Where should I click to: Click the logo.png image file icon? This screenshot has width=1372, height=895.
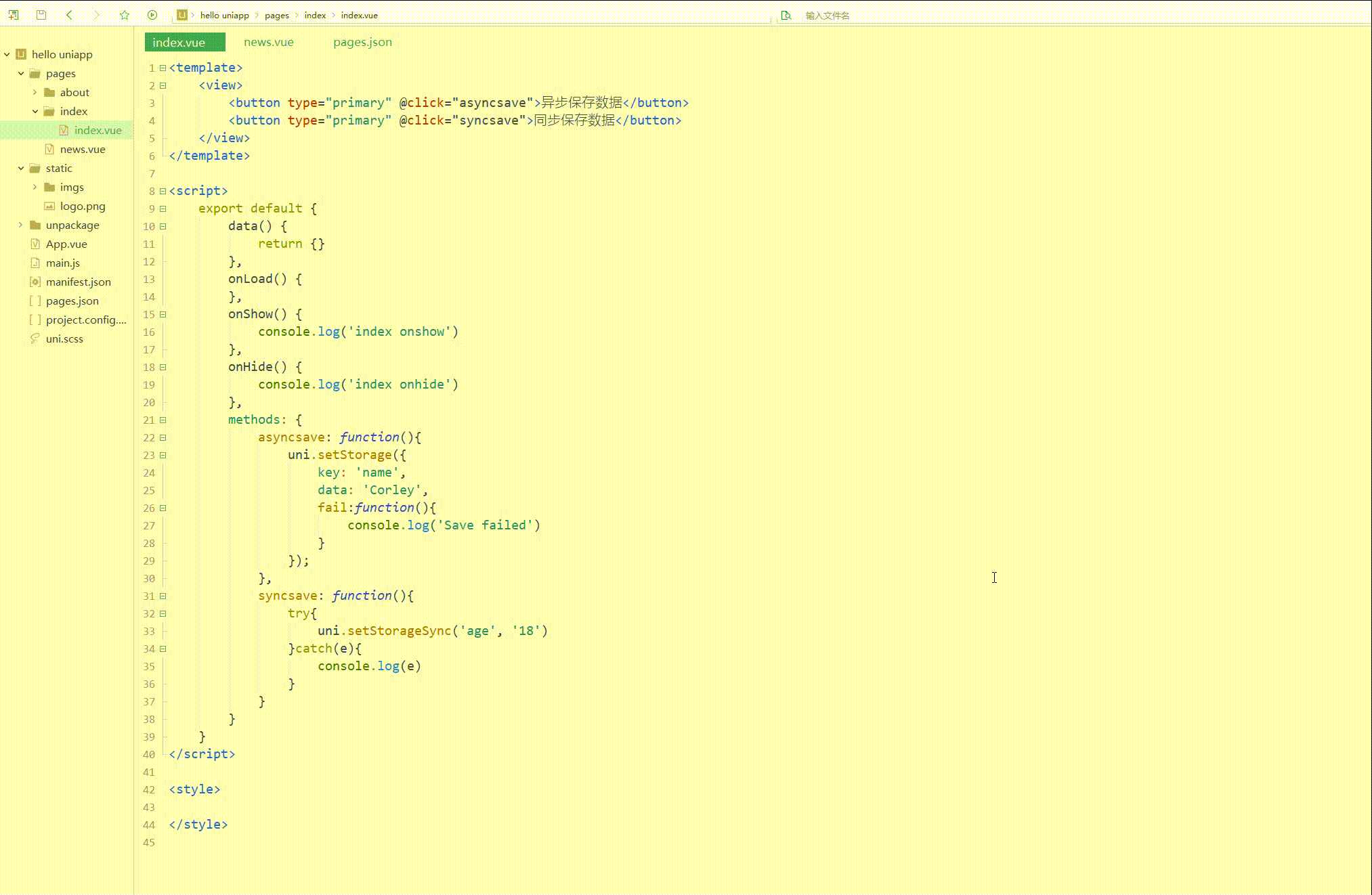(x=49, y=206)
